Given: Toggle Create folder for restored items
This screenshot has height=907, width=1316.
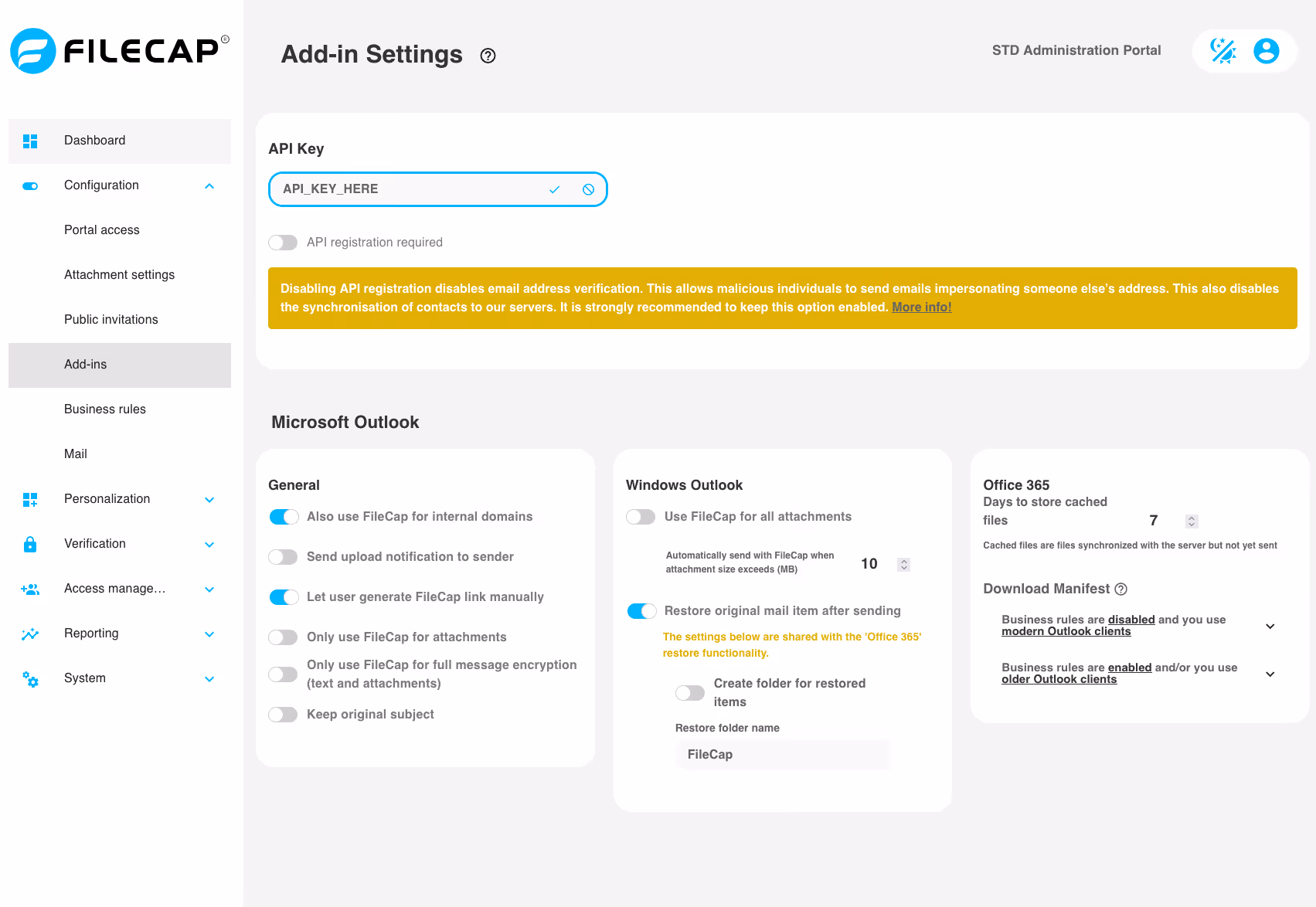Looking at the screenshot, I should 690,693.
